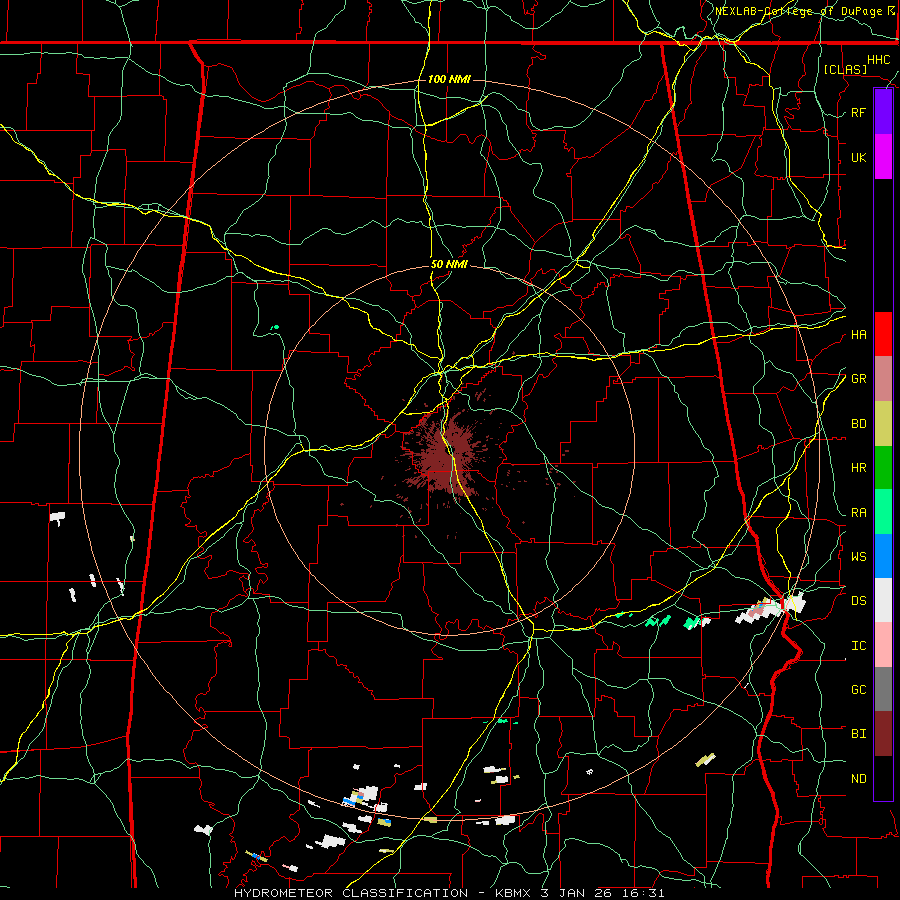
Task: Select the yellow BD legend swatch
Action: click(x=883, y=424)
